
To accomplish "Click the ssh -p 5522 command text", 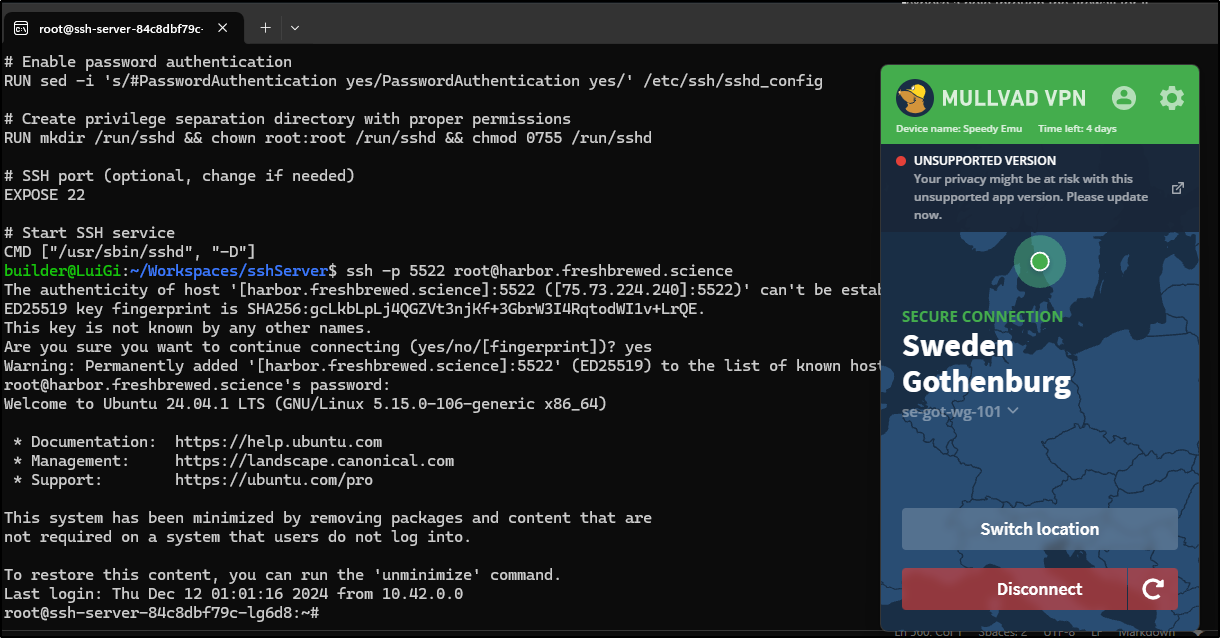I will click(538, 271).
